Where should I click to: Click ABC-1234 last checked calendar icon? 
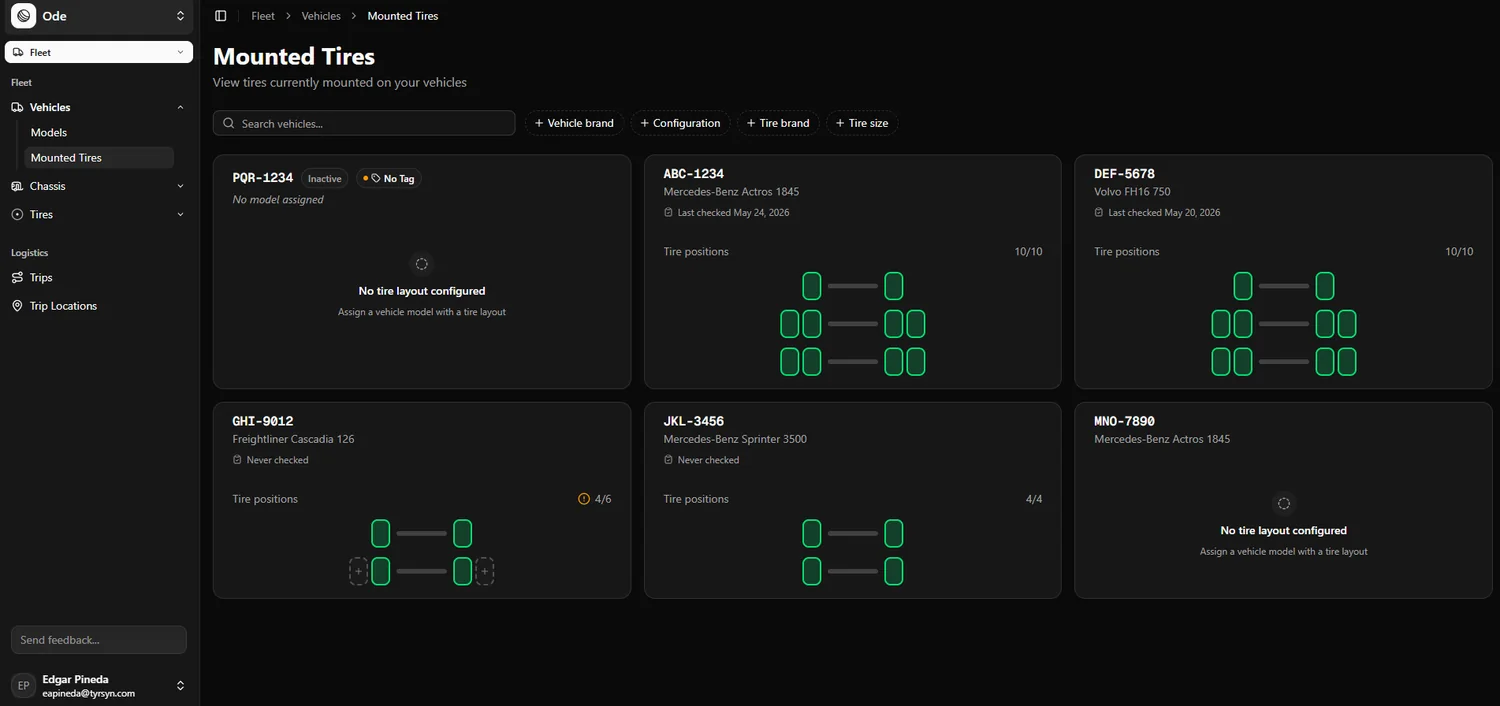(x=668, y=212)
